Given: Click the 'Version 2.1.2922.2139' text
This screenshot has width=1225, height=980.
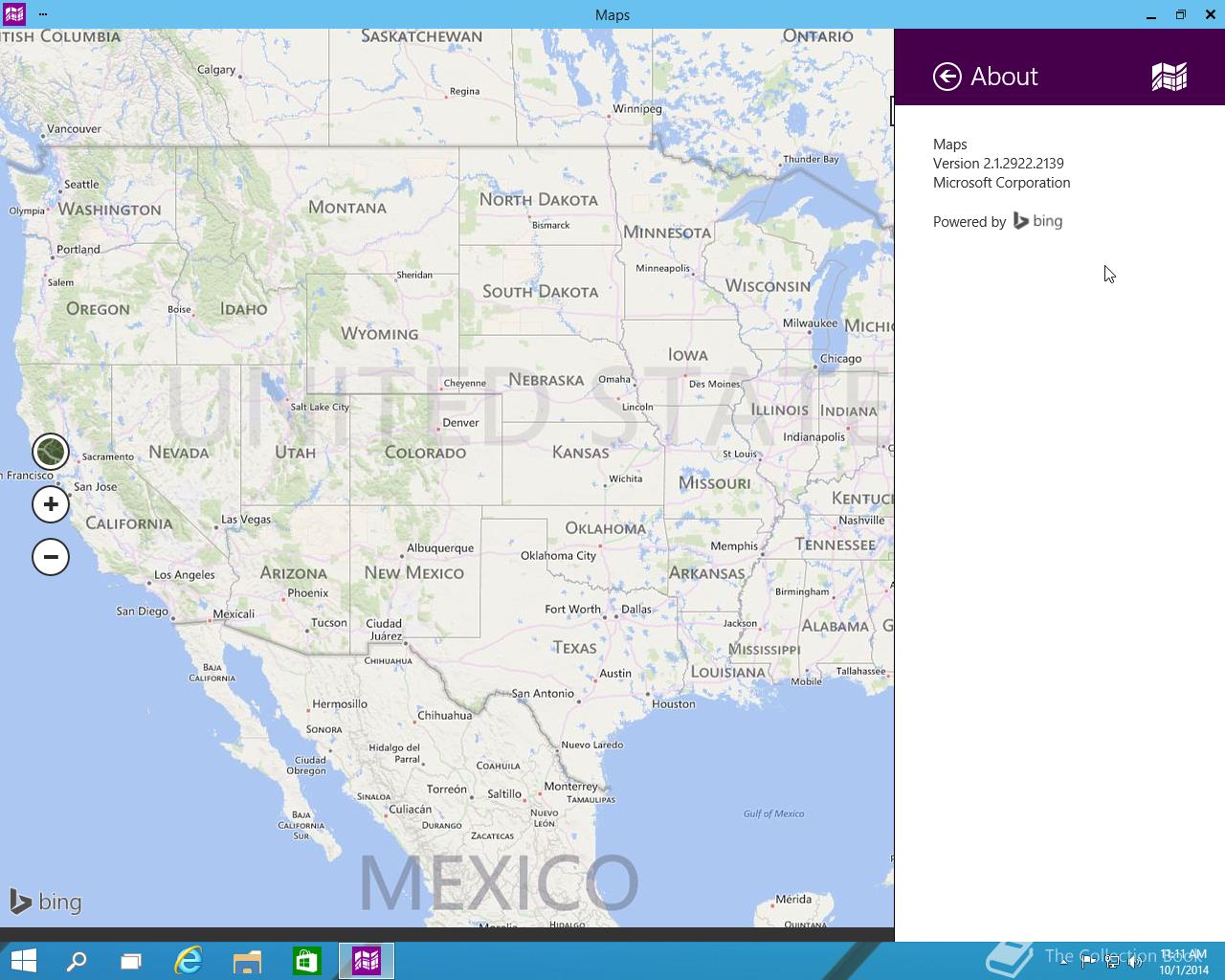Looking at the screenshot, I should [998, 164].
